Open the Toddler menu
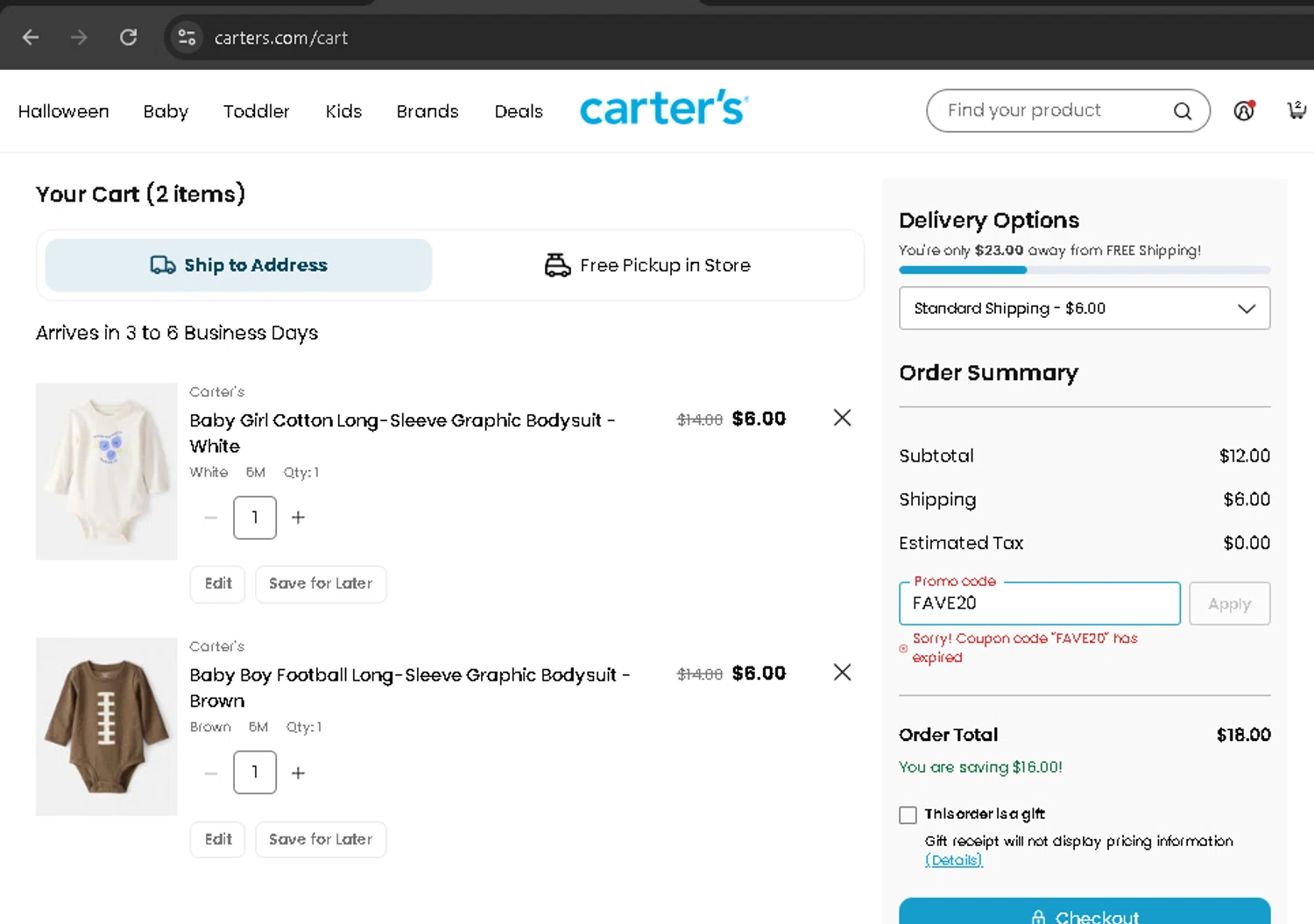The image size is (1314, 924). 256,111
